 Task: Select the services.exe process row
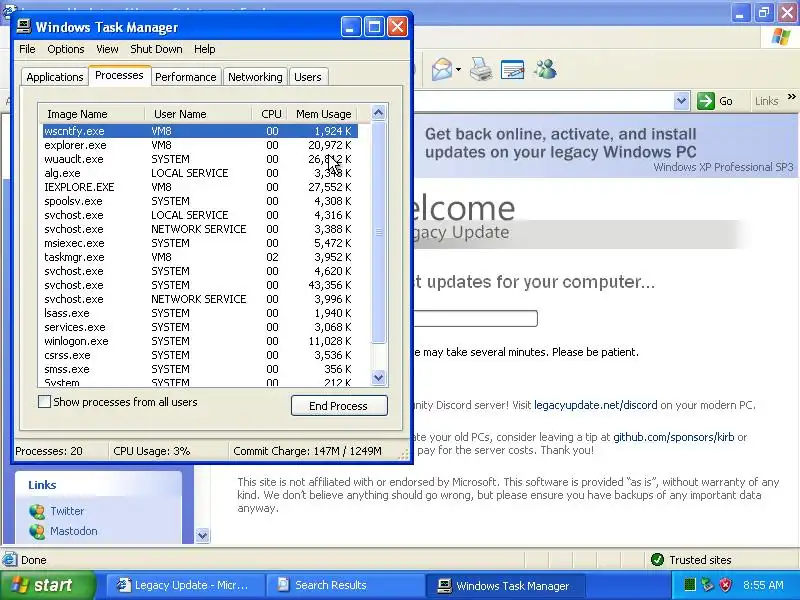pos(200,327)
